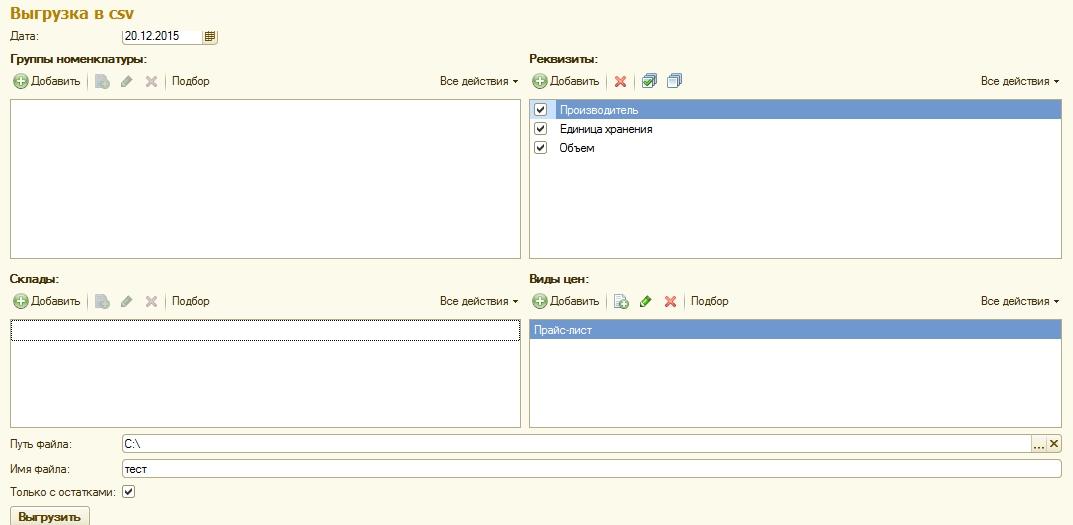Screen dimensions: 1073x525
Task: Select the Прайс-лист row
Action: coord(795,330)
